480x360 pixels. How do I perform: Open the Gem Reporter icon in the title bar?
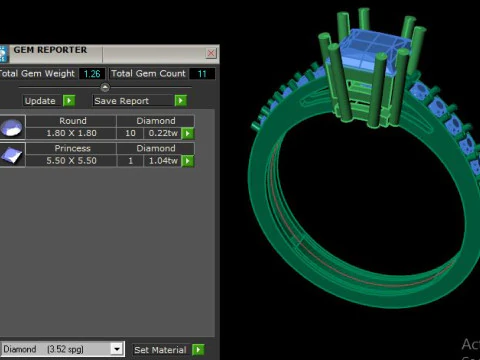point(4,54)
